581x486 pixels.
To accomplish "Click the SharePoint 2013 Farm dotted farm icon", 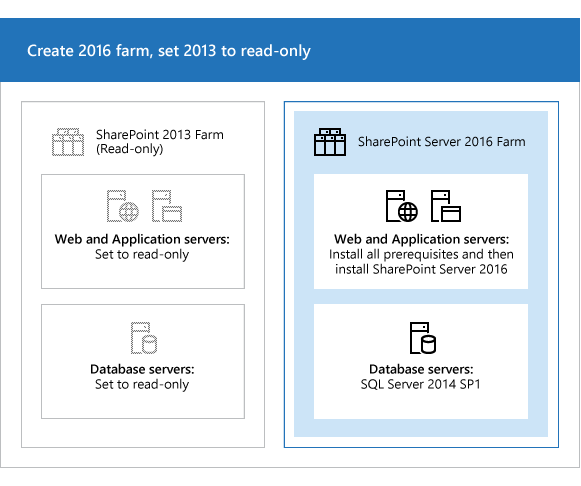I will point(68,142).
